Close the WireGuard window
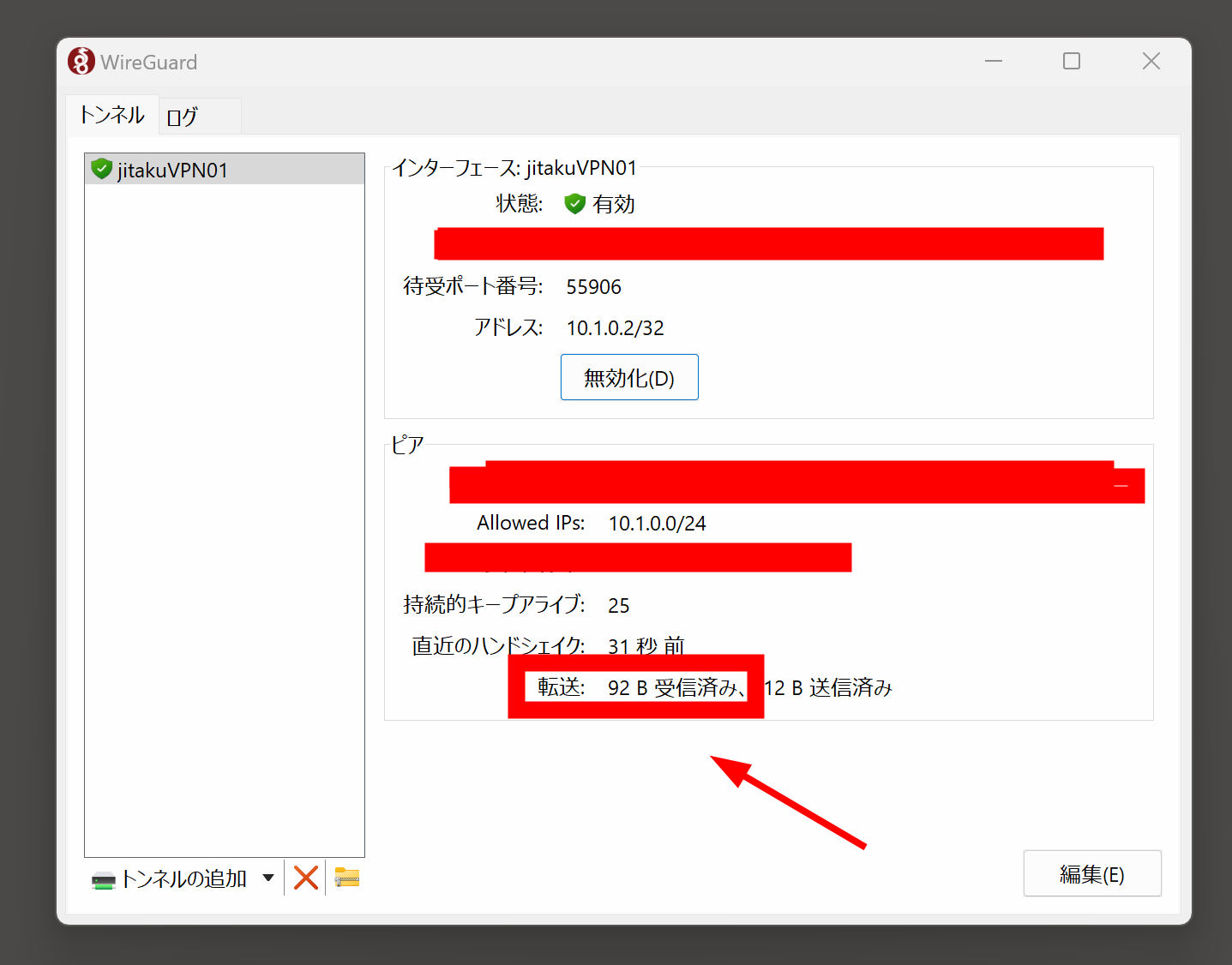1232x965 pixels. point(1151,62)
